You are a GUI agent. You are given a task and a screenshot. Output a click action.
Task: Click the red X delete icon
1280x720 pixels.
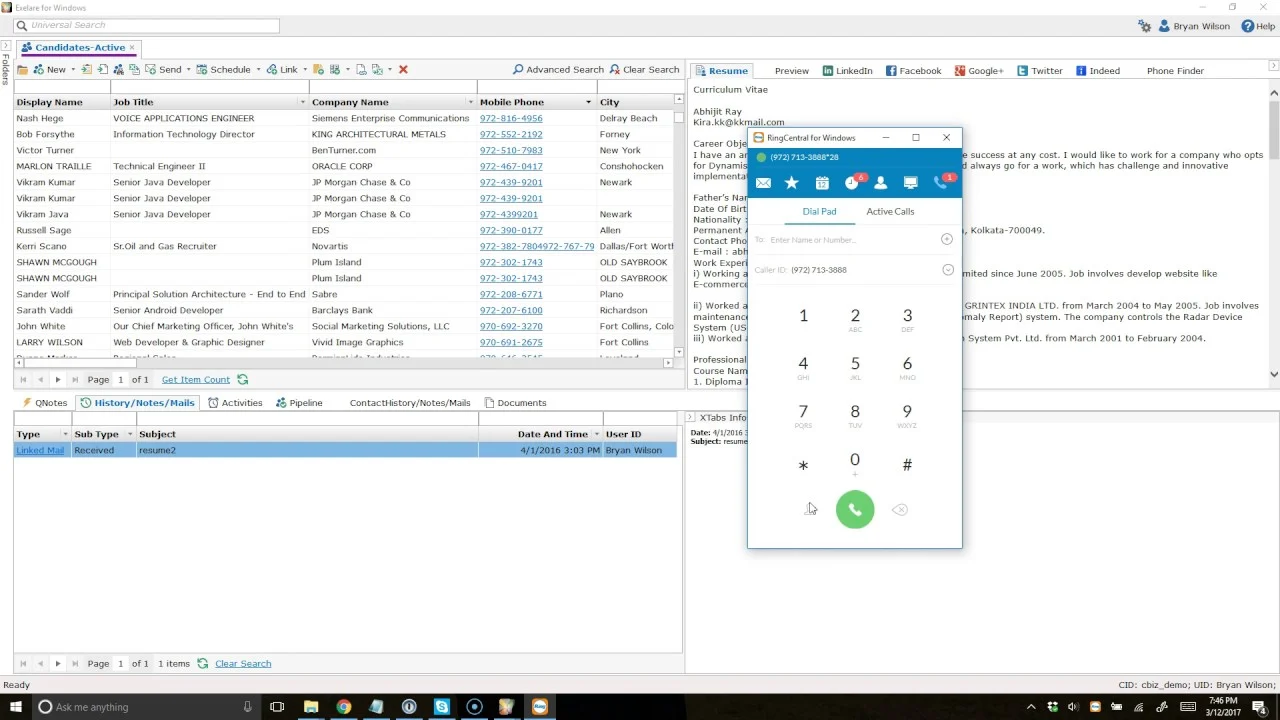point(403,70)
